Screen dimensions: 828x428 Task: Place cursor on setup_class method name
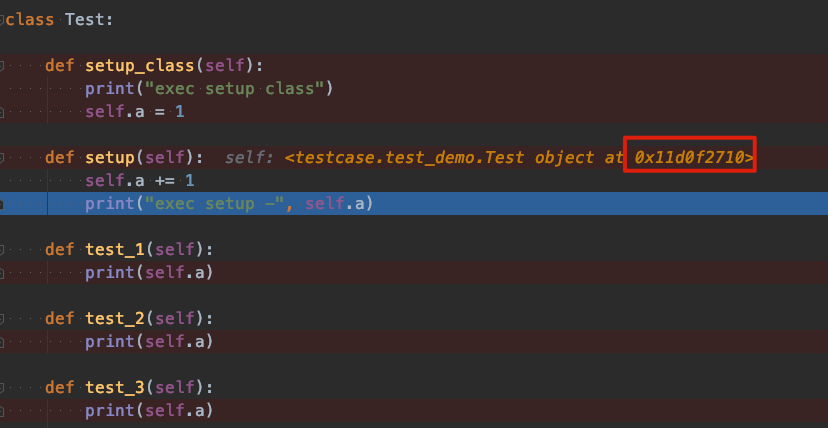(139, 66)
